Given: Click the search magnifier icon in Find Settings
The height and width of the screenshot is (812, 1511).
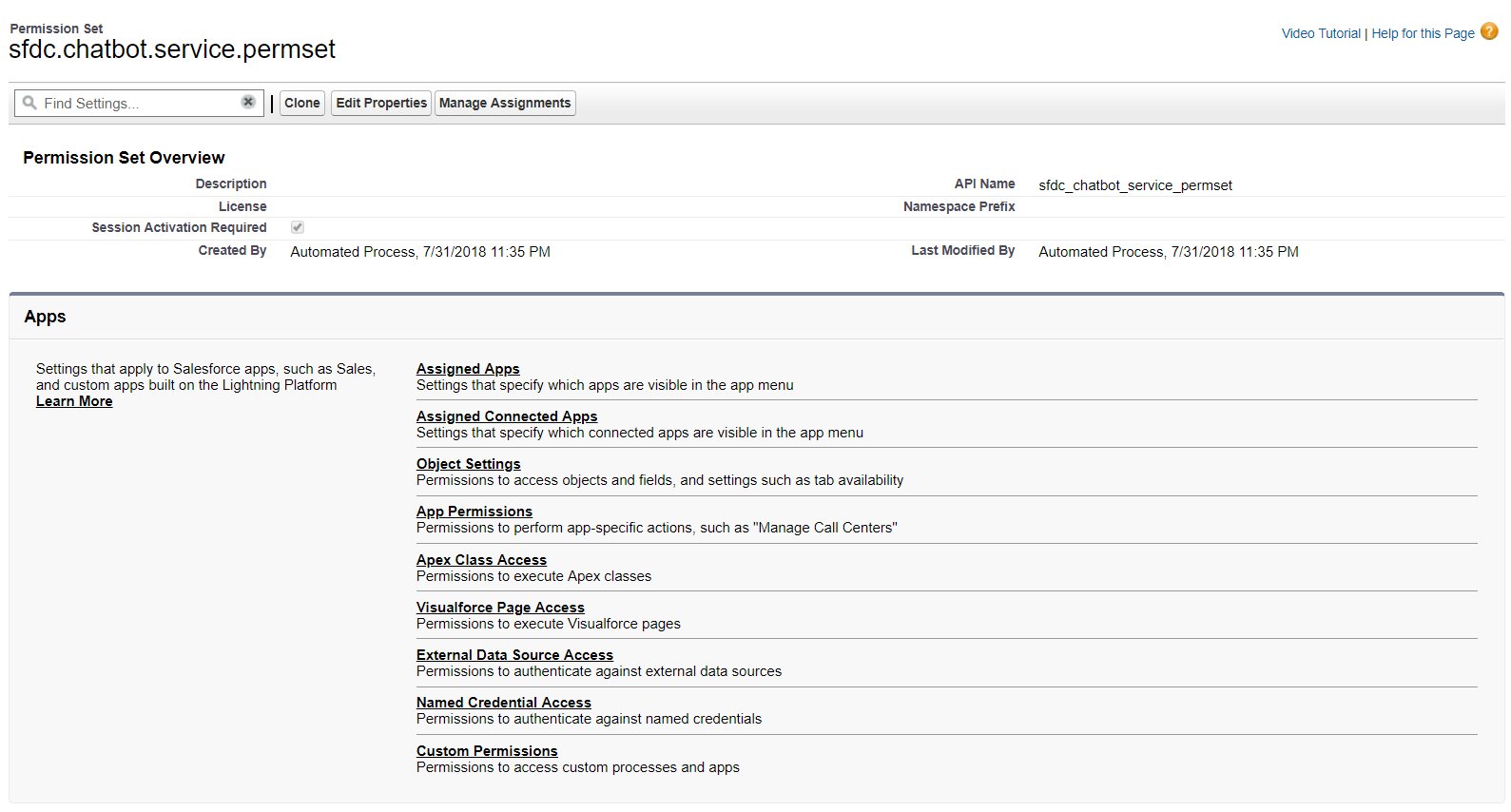Looking at the screenshot, I should 29,103.
